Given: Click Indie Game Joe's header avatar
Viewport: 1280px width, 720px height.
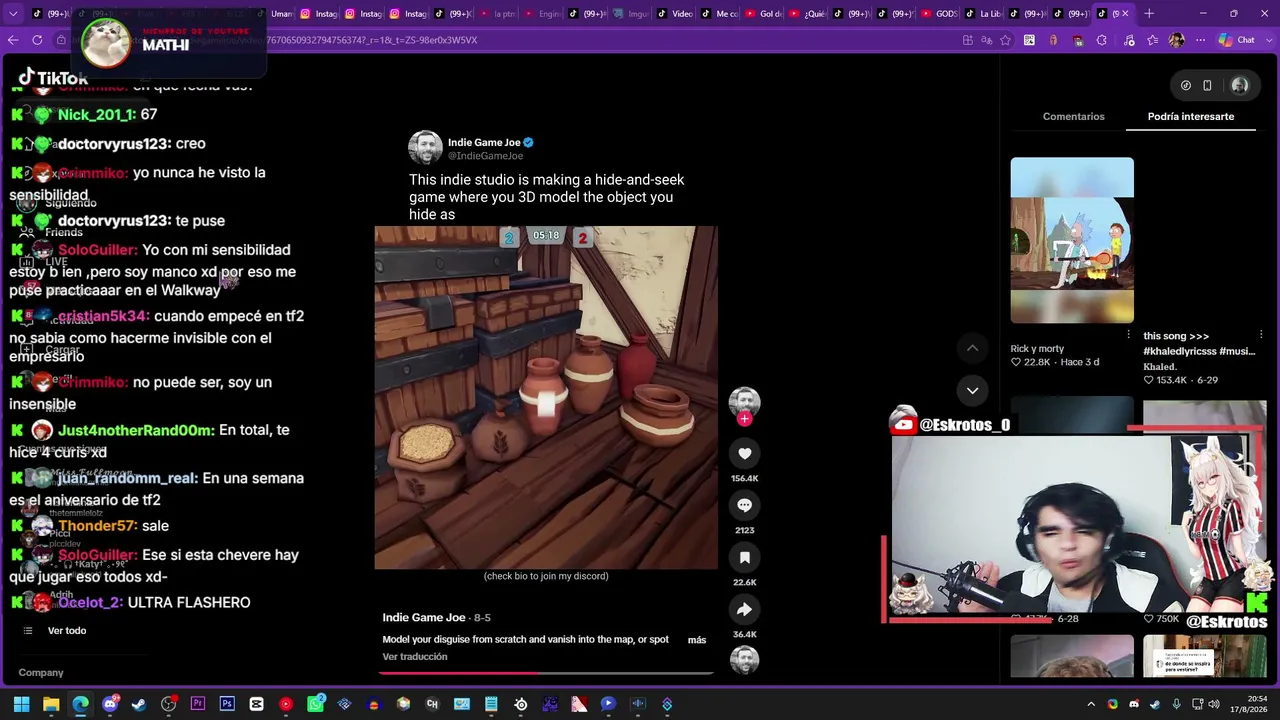Looking at the screenshot, I should 425,148.
